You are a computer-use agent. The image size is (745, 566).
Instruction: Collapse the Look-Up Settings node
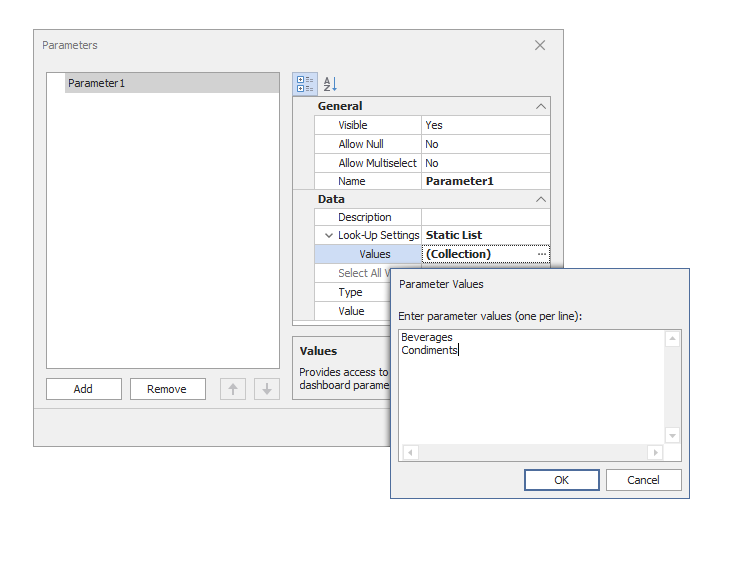[x=328, y=235]
